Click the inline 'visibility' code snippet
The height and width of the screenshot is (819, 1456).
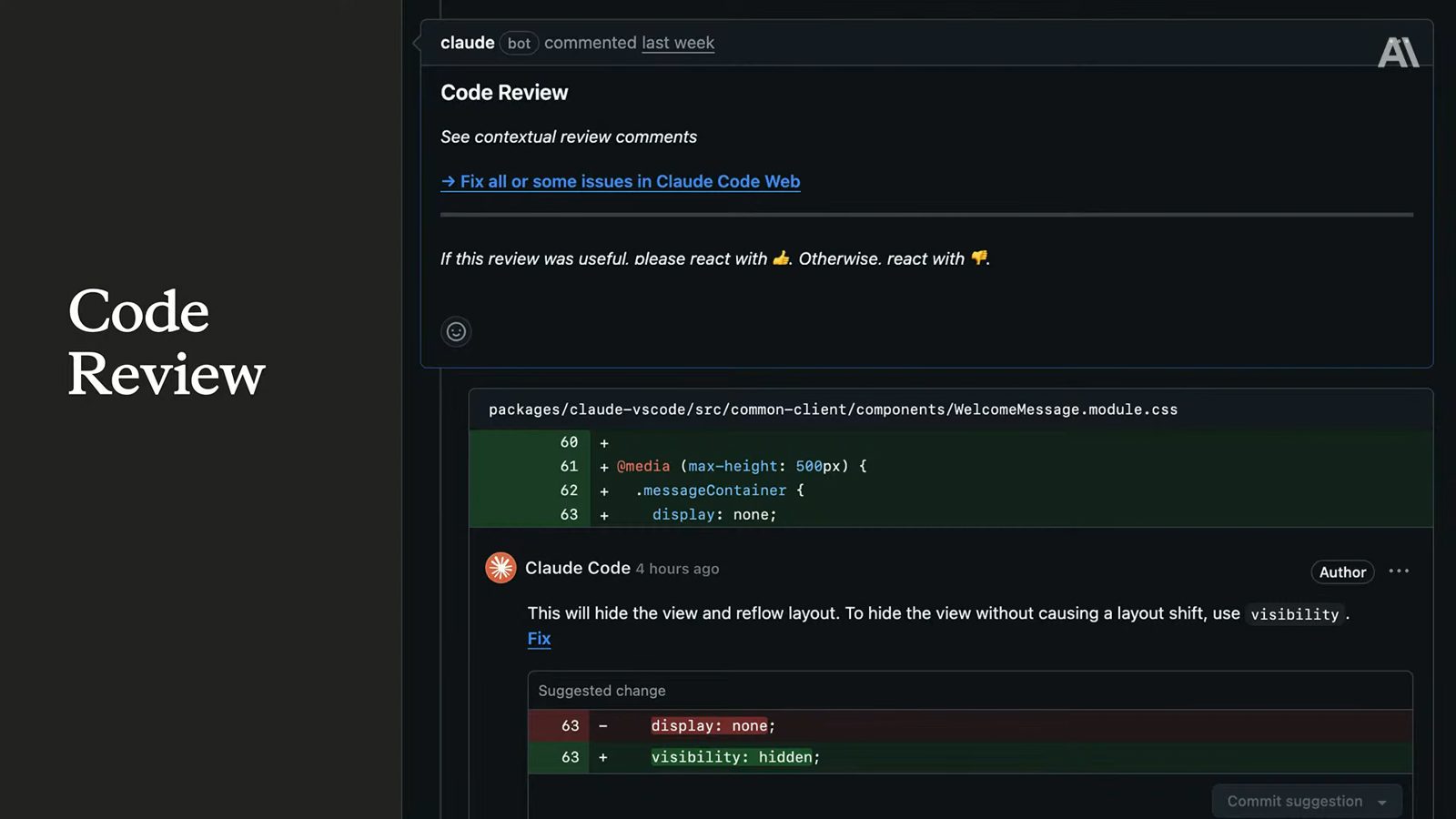tap(1295, 614)
